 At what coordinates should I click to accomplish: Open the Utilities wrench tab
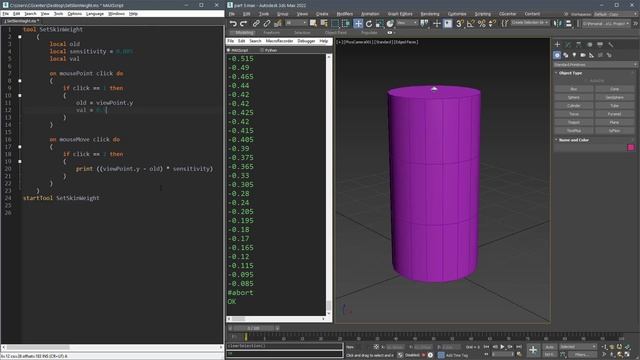[x=611, y=44]
